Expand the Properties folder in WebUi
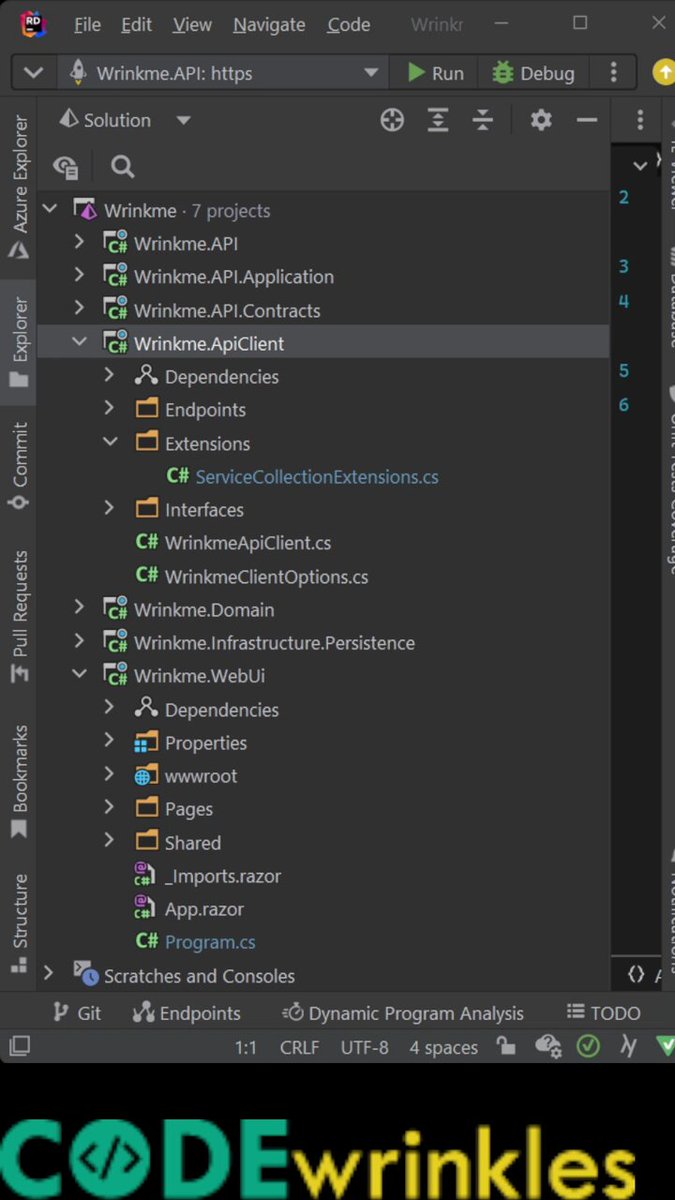This screenshot has height=1200, width=675. click(x=110, y=742)
